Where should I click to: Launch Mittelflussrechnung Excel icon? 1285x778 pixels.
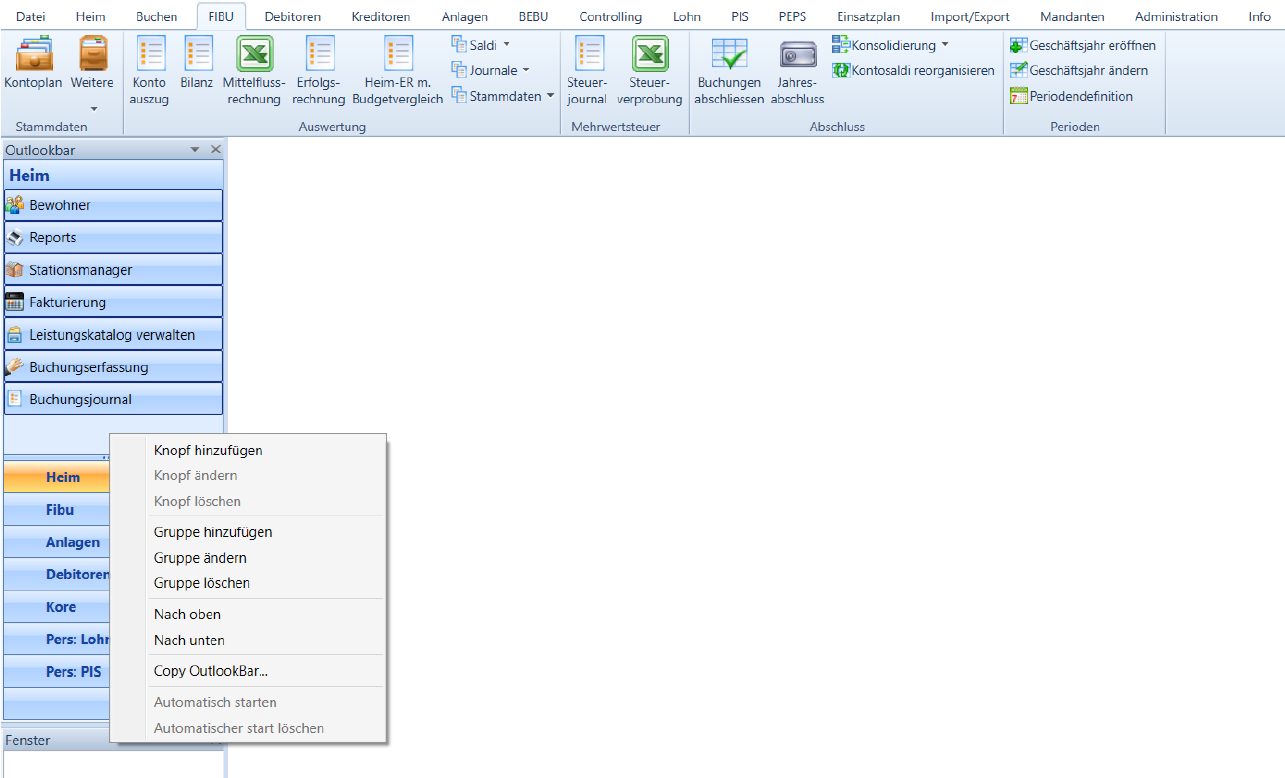pos(254,55)
